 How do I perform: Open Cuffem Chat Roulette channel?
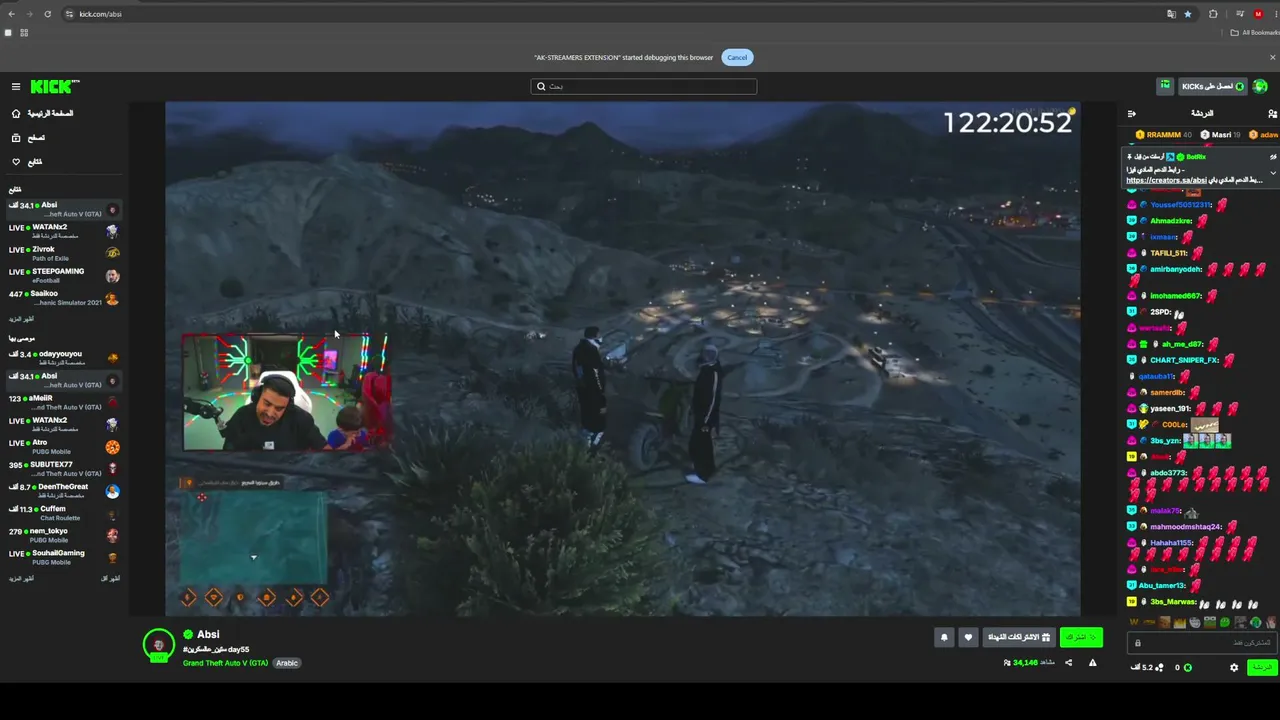[x=64, y=513]
